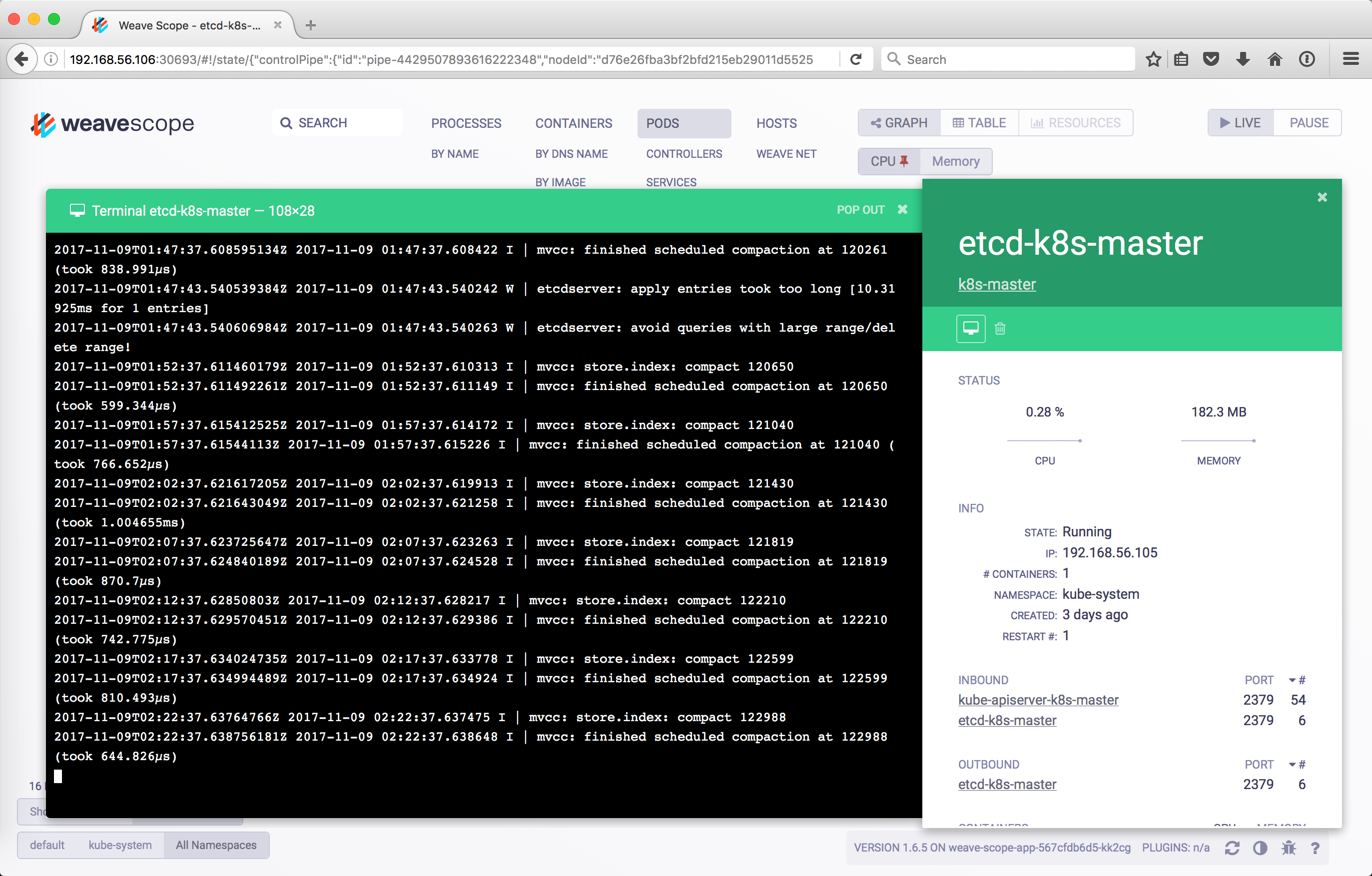Open the help question mark icon
The image size is (1372, 876).
point(1315,848)
